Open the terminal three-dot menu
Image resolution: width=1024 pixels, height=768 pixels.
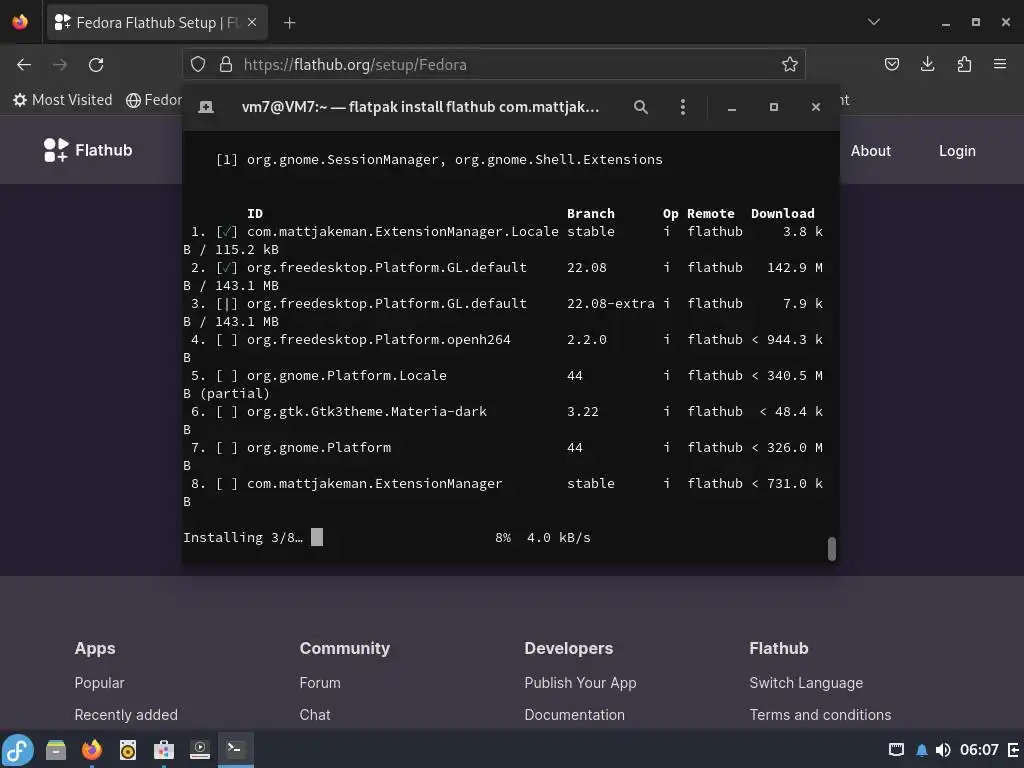(682, 107)
